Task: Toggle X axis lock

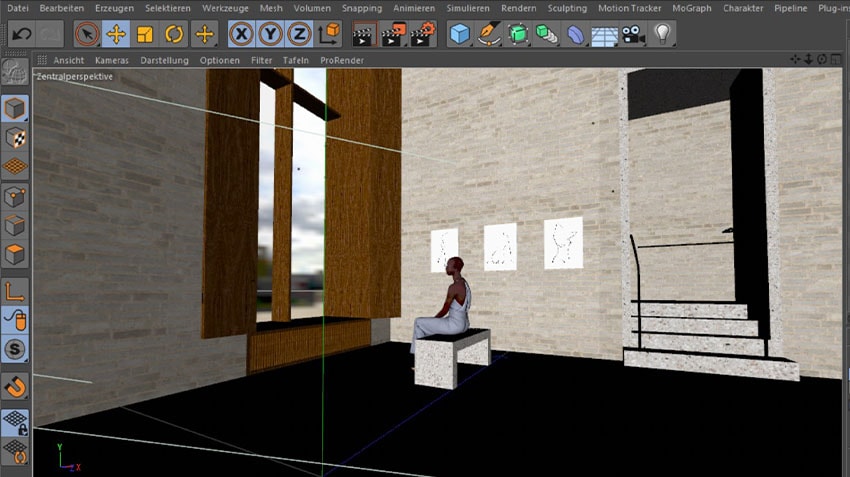Action: point(241,34)
